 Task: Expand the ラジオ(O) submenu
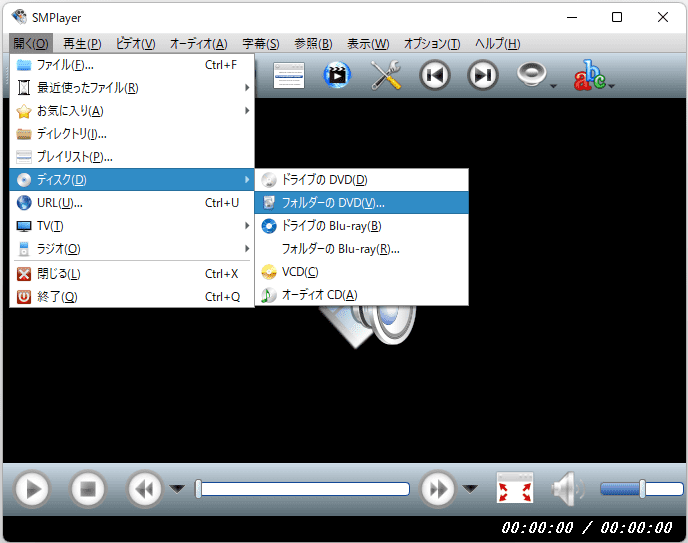(132, 249)
